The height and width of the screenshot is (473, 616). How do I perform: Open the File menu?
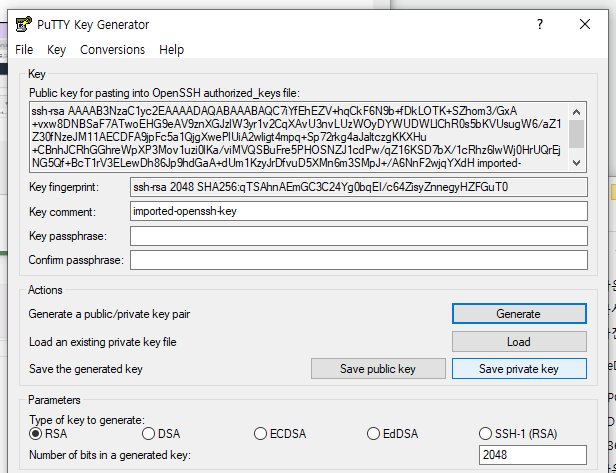tap(24, 50)
